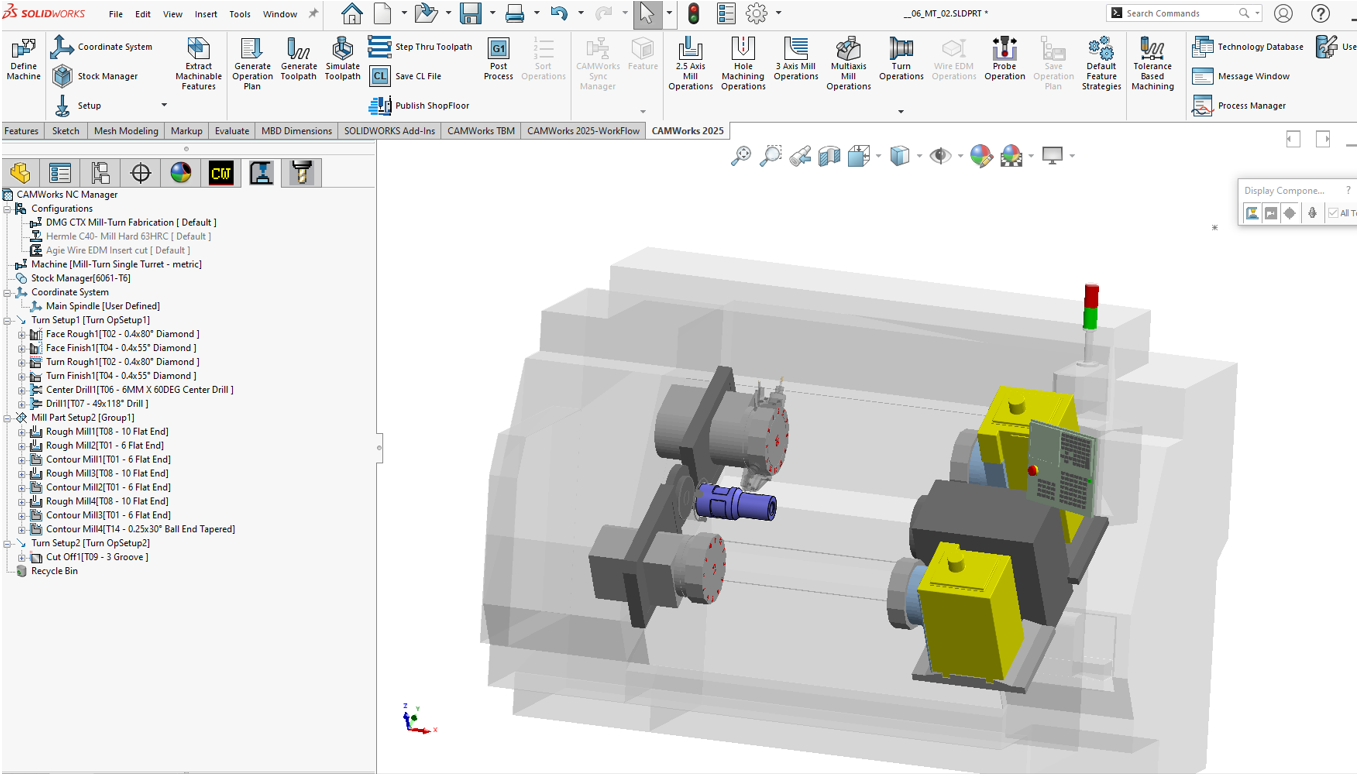
Task: Open CAMWorks tool tree tab
Action: [x=301, y=173]
